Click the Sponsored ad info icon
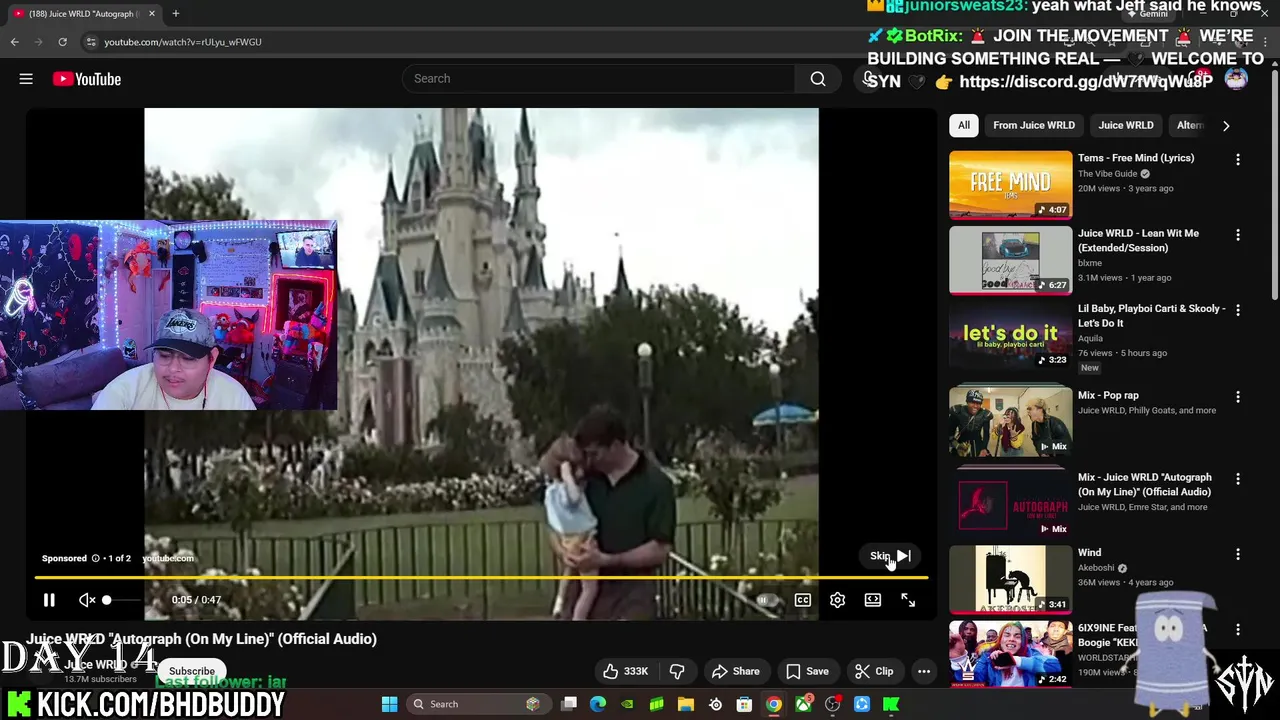The width and height of the screenshot is (1280, 720). pyautogui.click(x=96, y=558)
